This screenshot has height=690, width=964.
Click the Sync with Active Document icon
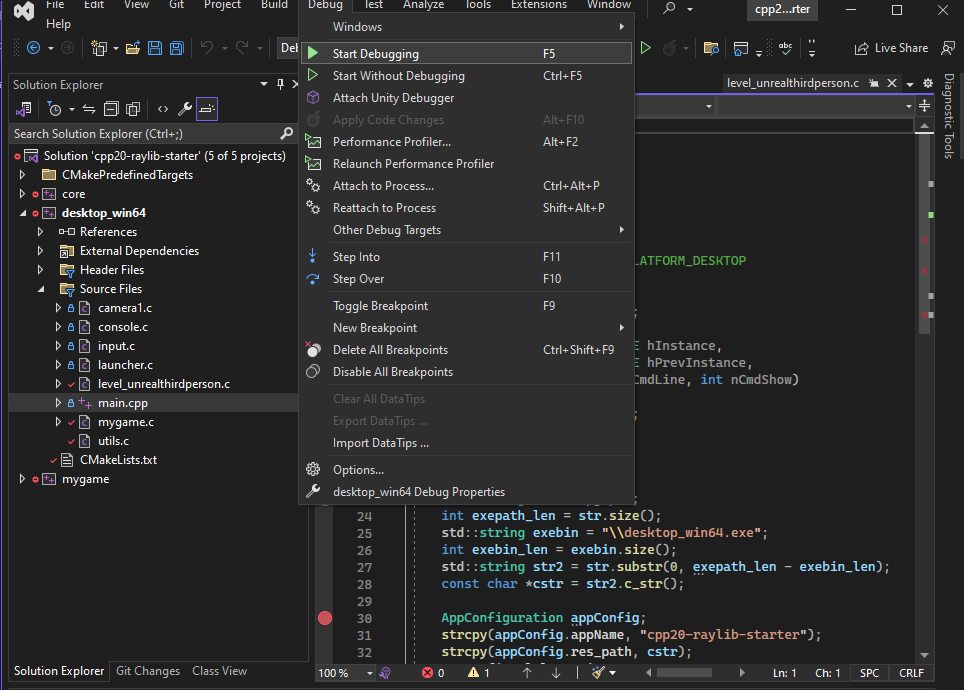(x=89, y=109)
